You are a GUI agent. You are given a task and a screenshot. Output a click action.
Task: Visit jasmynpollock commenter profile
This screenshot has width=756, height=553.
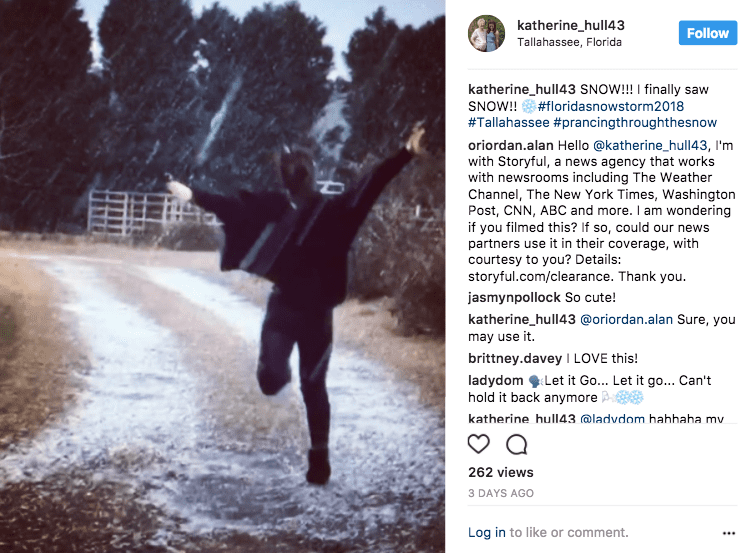coord(514,297)
